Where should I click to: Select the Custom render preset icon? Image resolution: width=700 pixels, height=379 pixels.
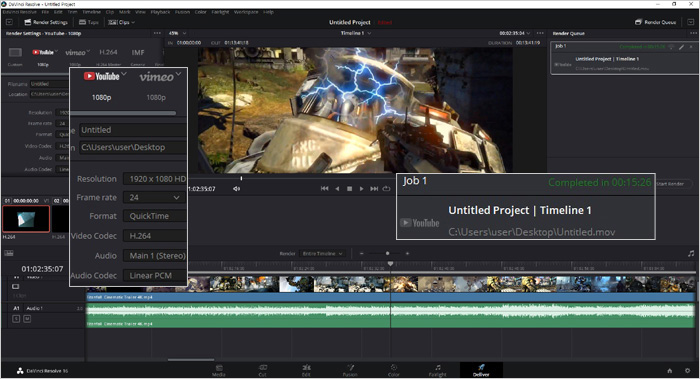click(15, 53)
